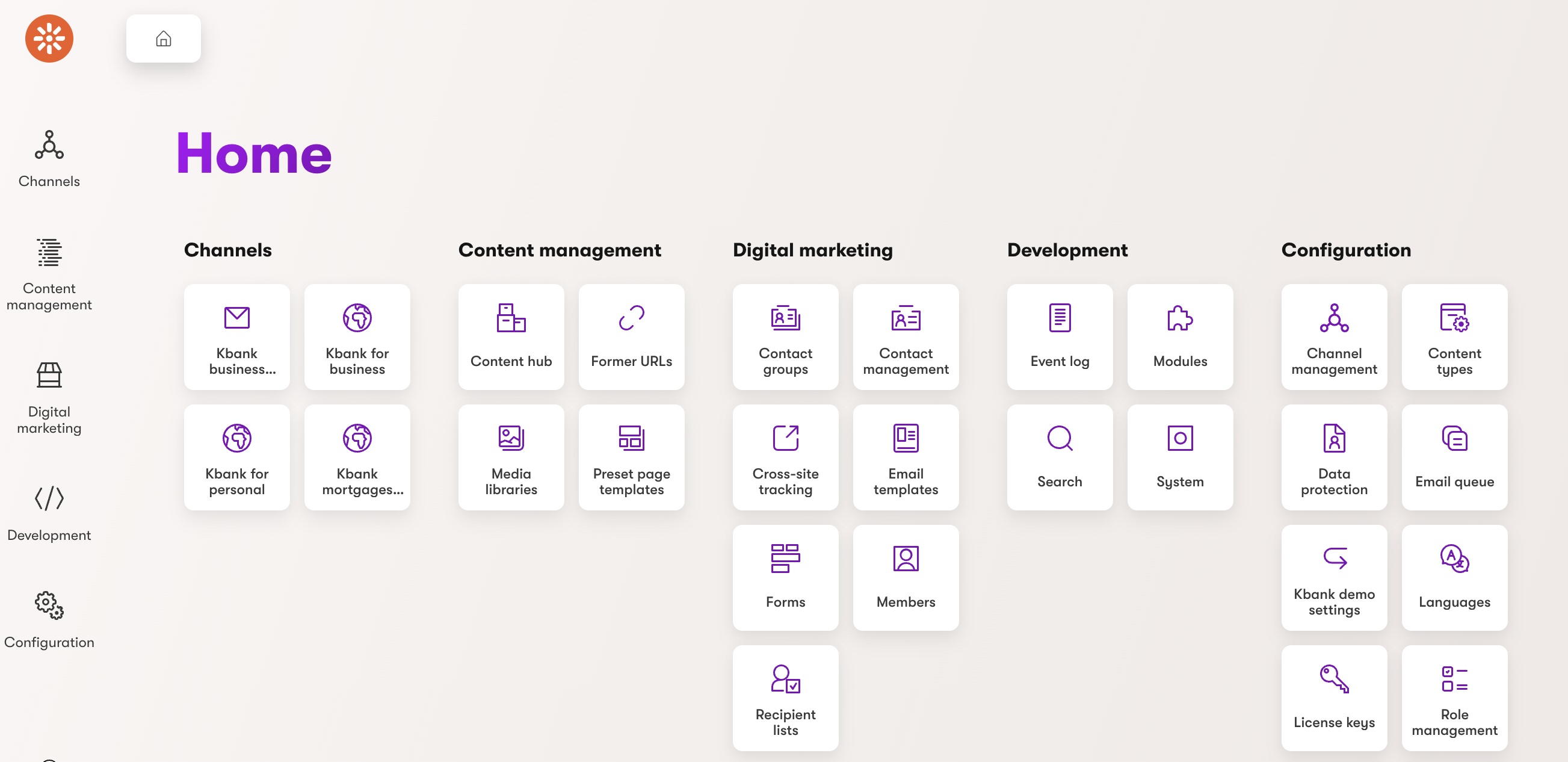Open License keys tile
This screenshot has height=762, width=1568.
click(1333, 698)
